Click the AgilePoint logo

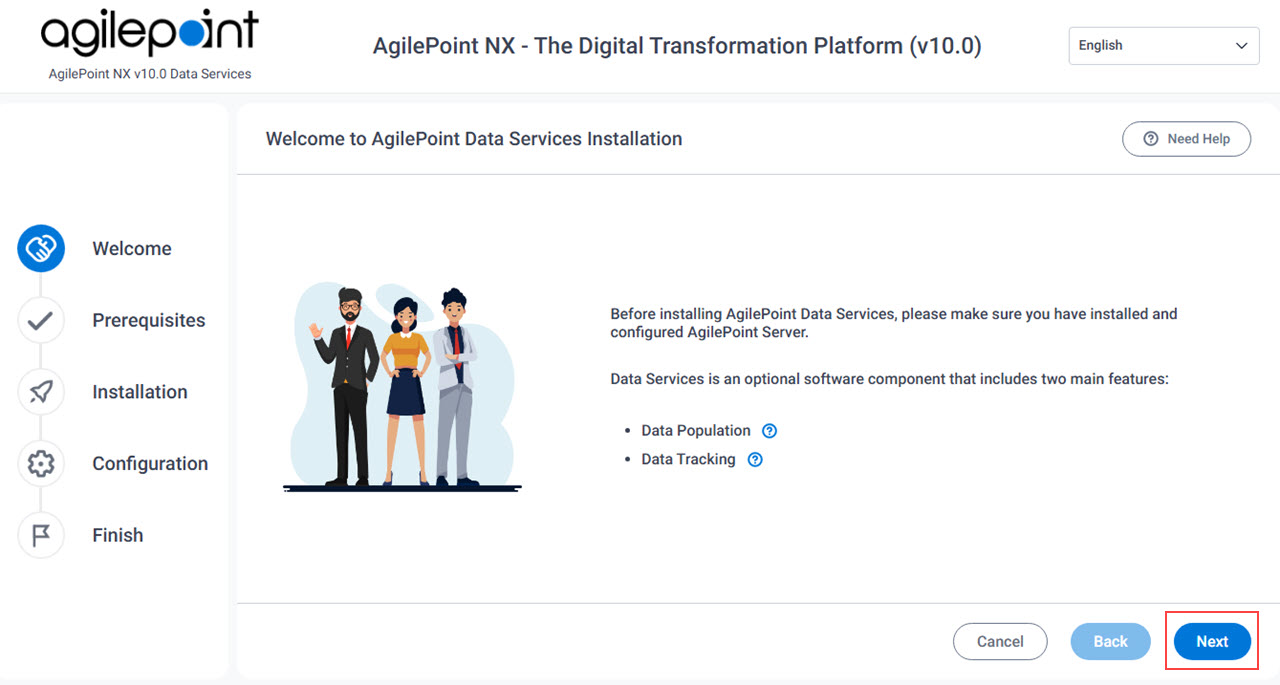(150, 34)
